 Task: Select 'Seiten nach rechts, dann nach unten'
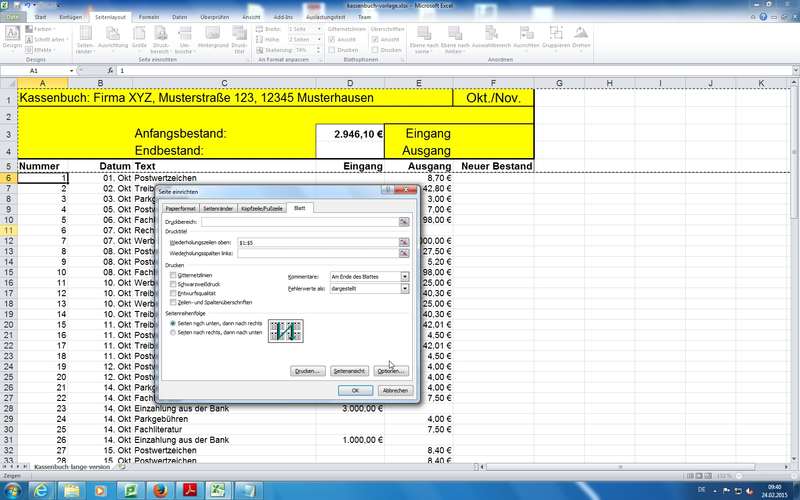click(173, 332)
